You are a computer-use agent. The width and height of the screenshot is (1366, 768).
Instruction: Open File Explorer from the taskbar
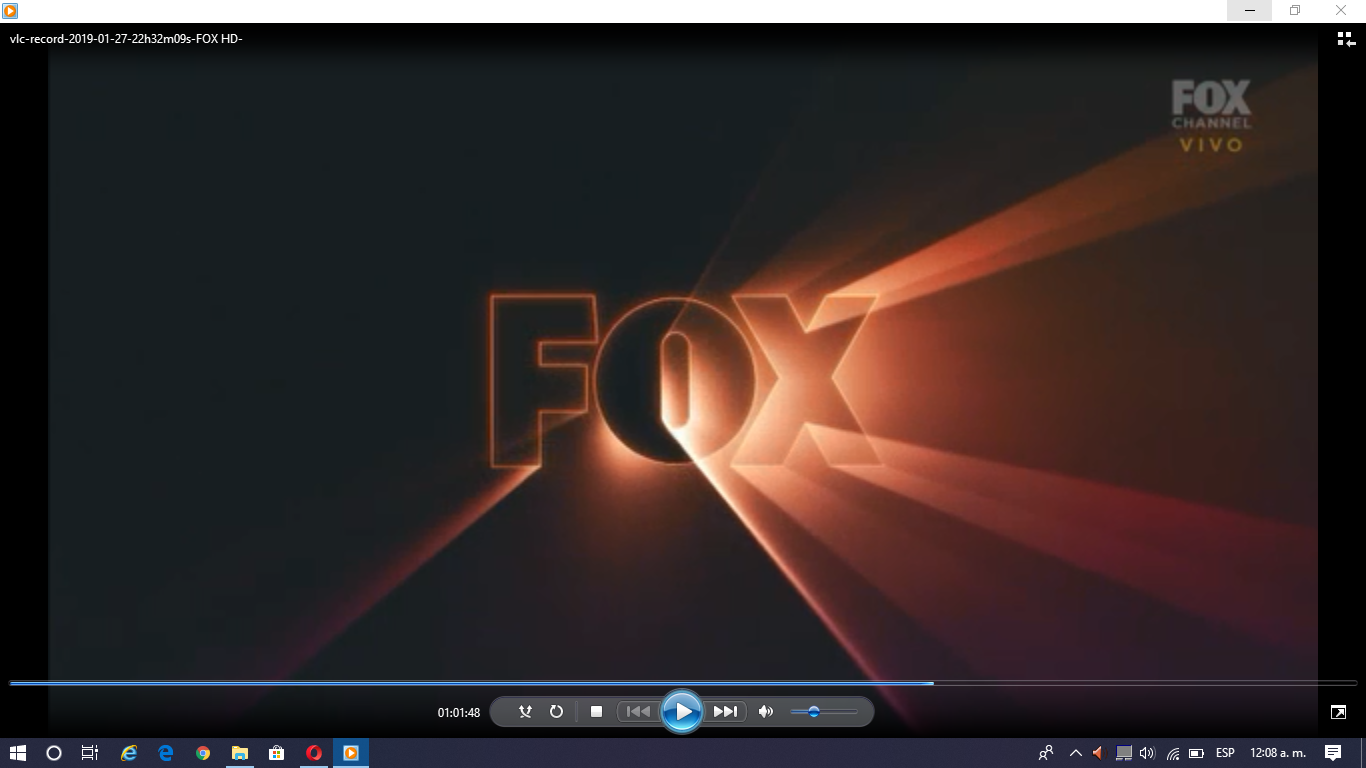click(240, 753)
